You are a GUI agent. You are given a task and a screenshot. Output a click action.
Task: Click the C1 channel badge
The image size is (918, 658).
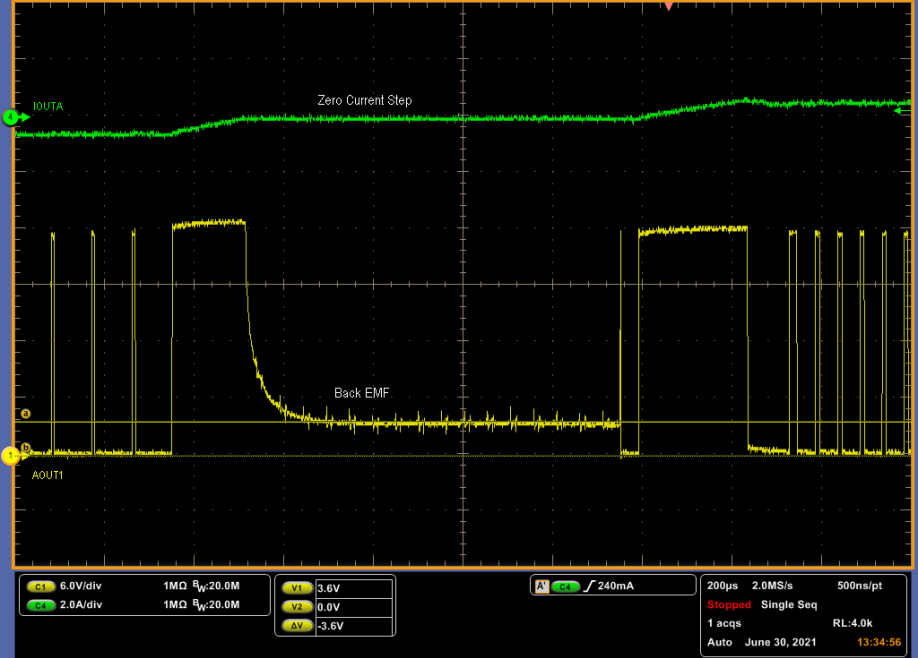pos(40,587)
